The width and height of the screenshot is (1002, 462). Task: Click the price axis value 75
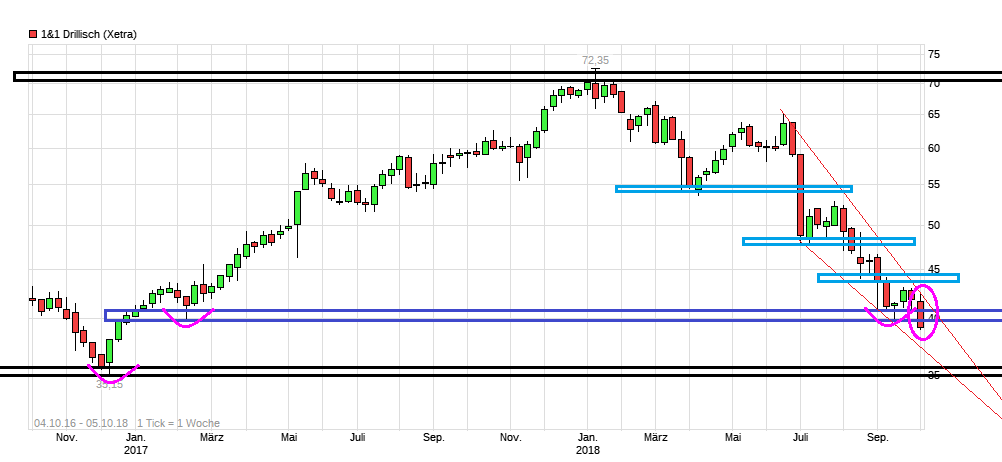coord(934,54)
